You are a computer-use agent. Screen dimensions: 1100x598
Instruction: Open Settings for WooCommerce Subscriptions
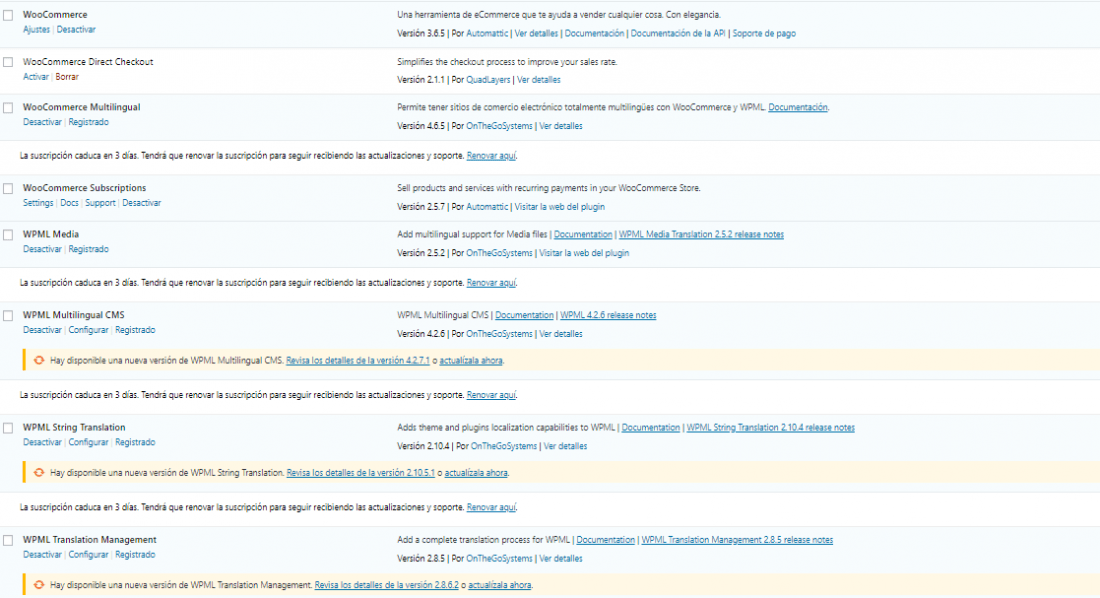point(38,203)
